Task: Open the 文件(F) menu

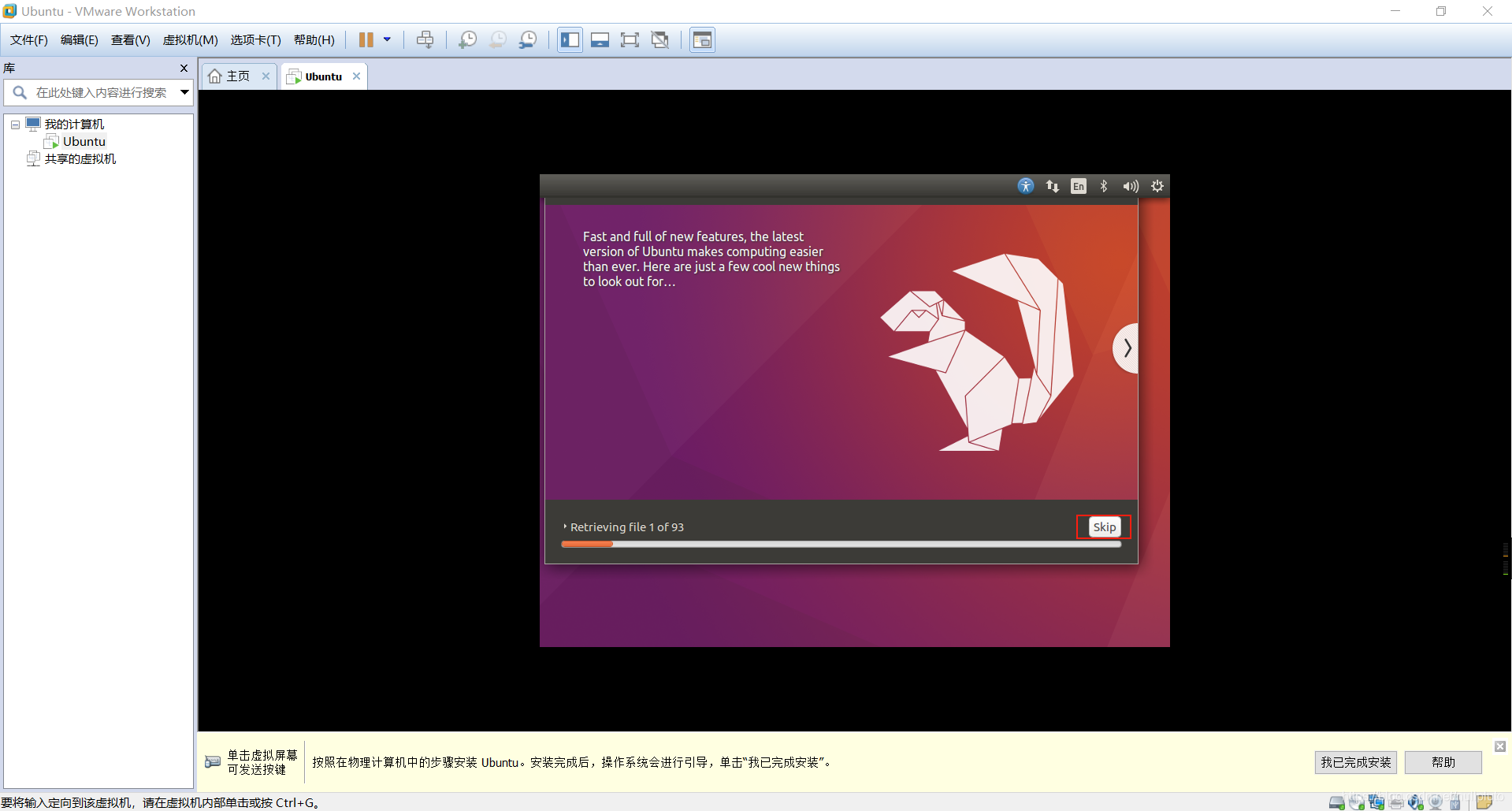Action: point(29,40)
